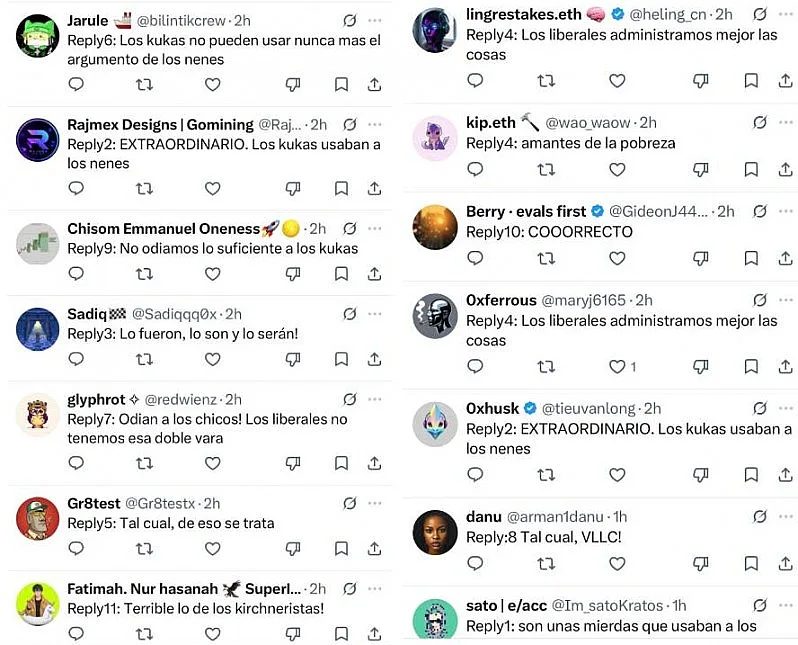Open danu's profile picture

pyautogui.click(x=435, y=532)
